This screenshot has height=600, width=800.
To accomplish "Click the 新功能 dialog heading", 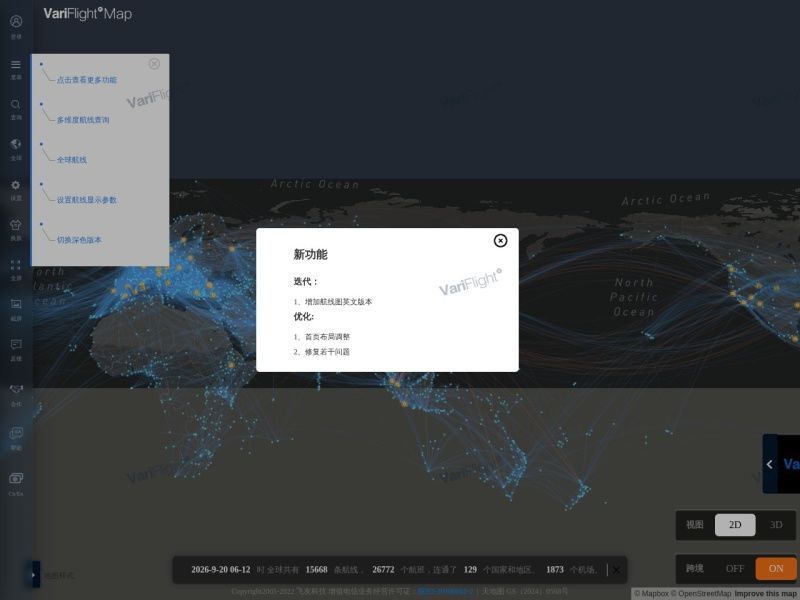I will tap(310, 255).
